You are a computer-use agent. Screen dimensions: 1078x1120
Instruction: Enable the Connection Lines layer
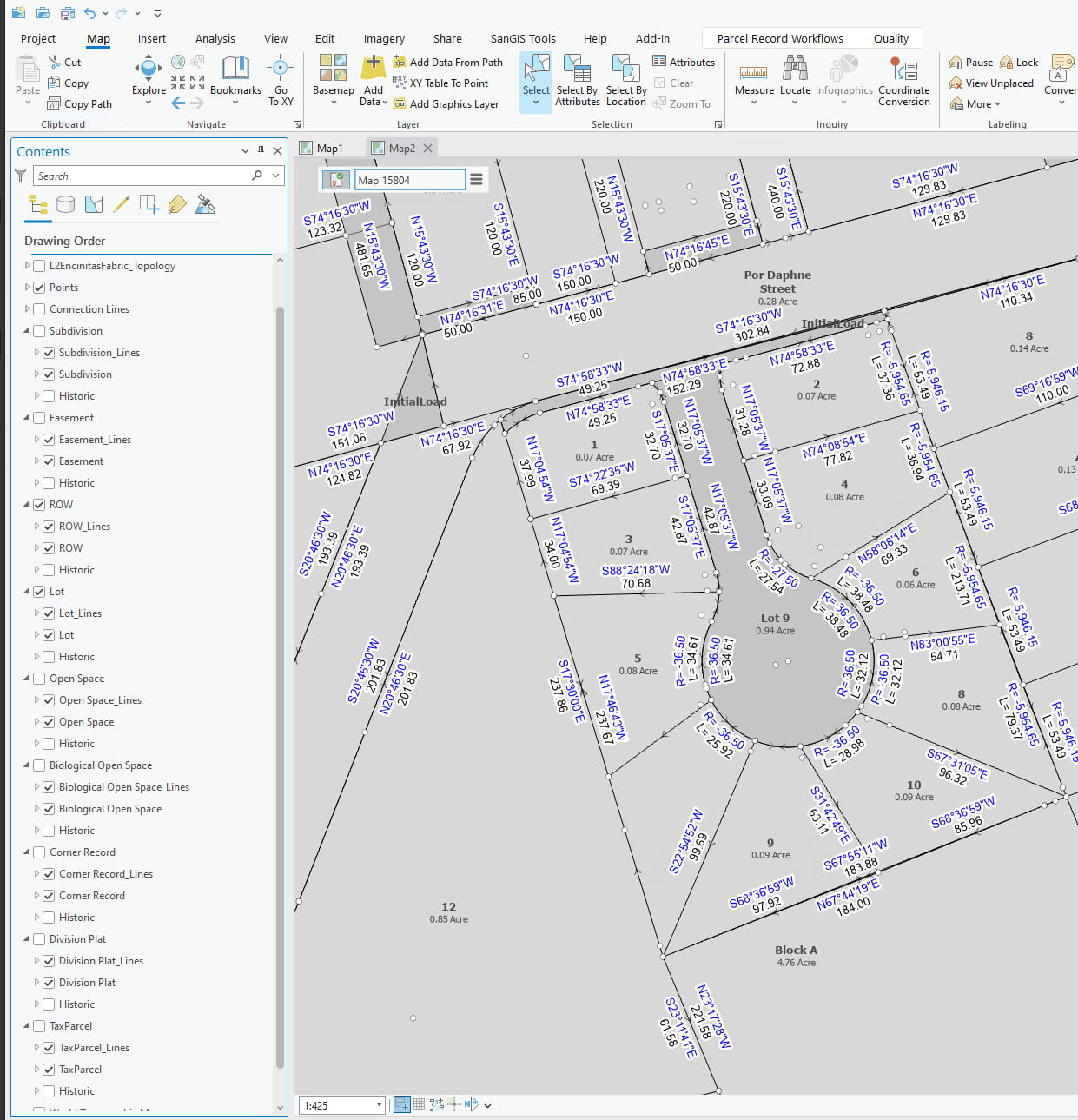click(39, 309)
